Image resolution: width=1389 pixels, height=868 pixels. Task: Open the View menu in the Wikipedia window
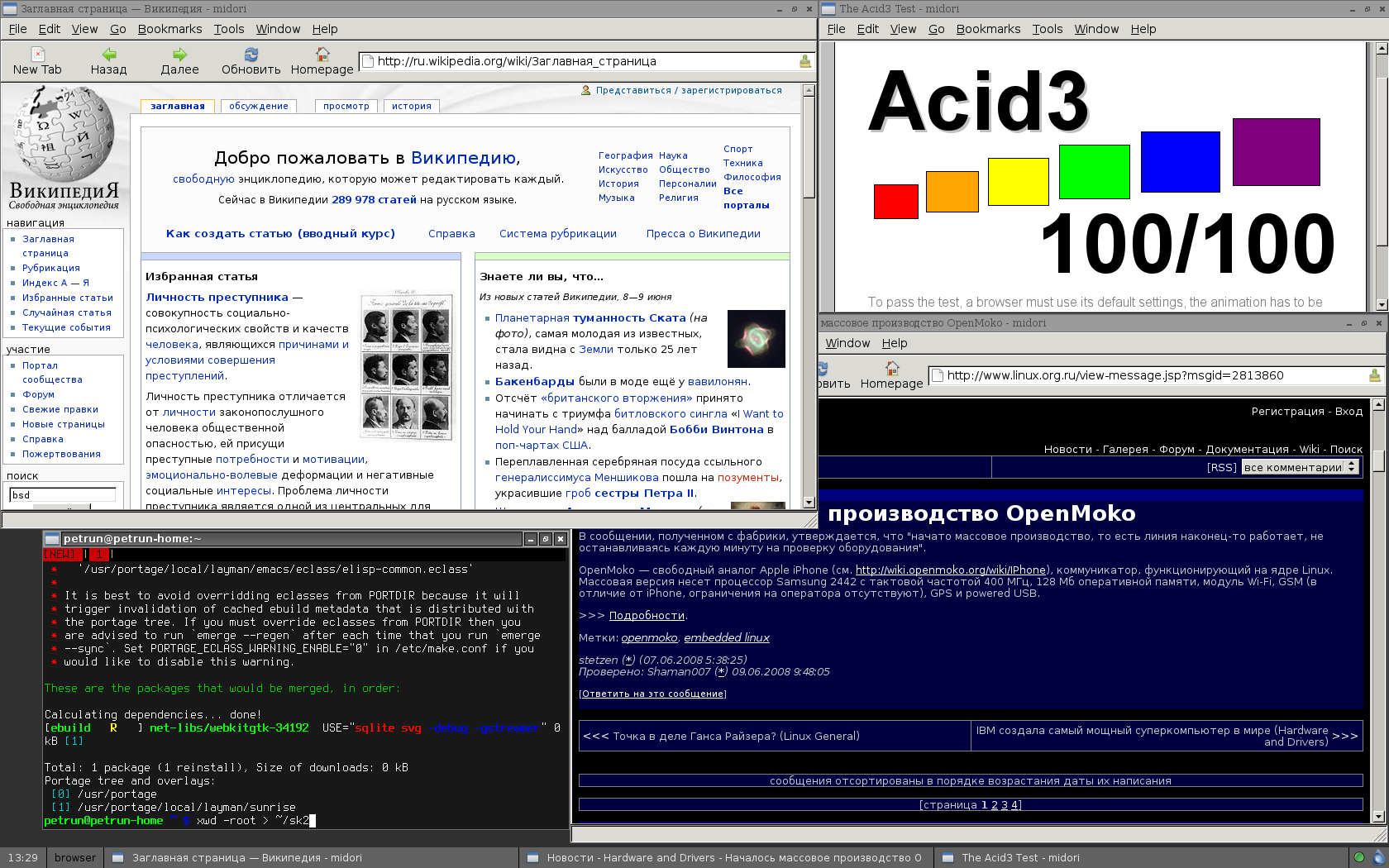[84, 29]
